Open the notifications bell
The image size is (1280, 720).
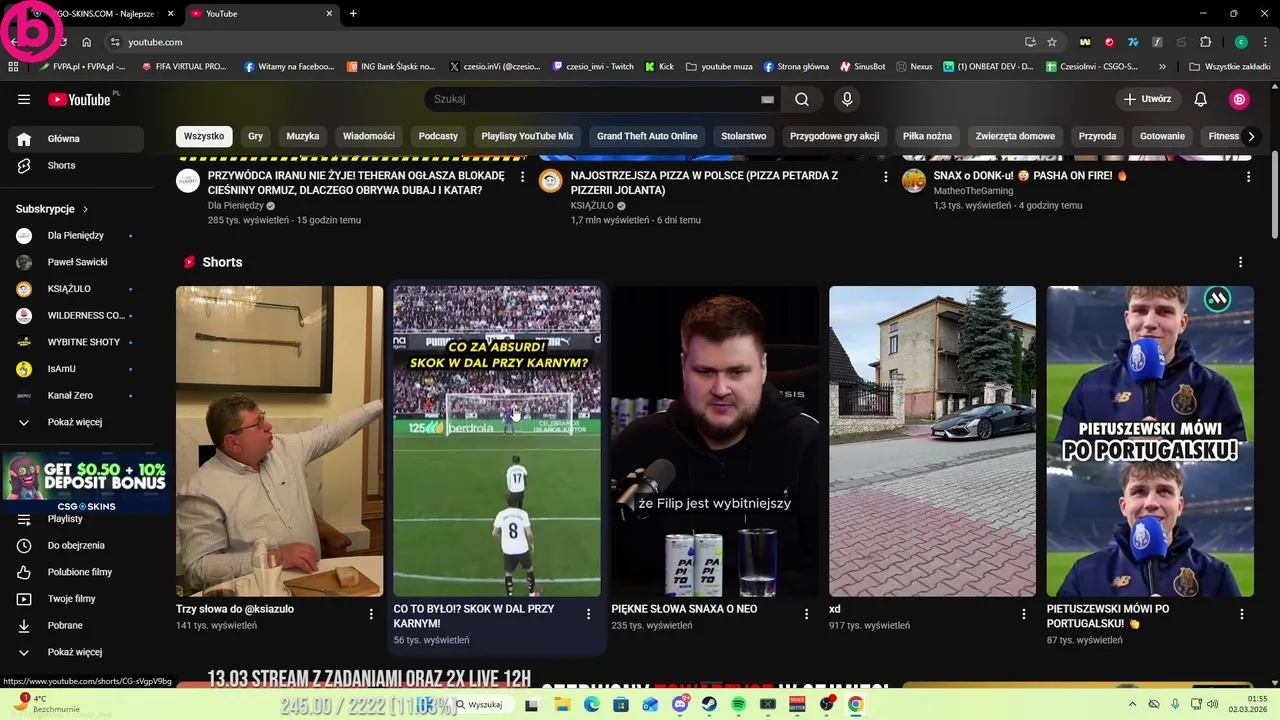(1201, 99)
